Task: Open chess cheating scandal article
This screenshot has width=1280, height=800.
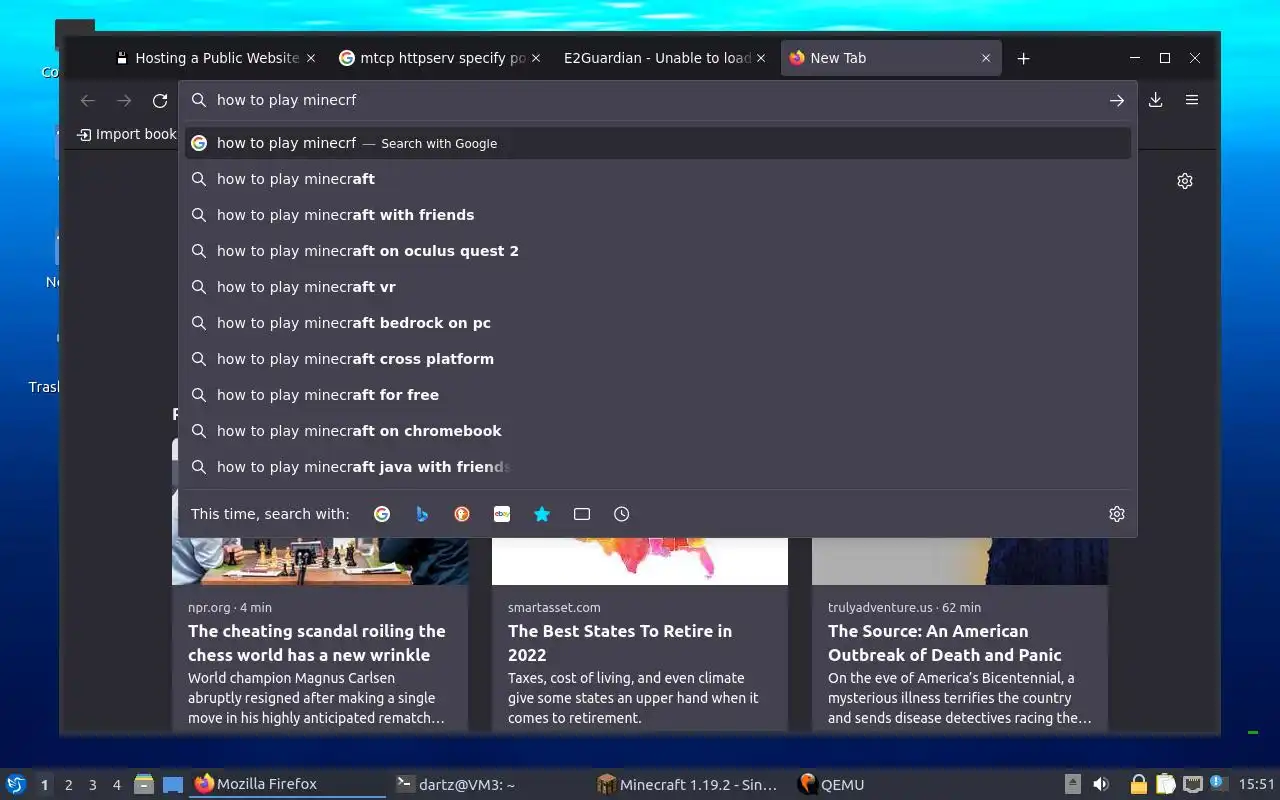Action: (316, 643)
